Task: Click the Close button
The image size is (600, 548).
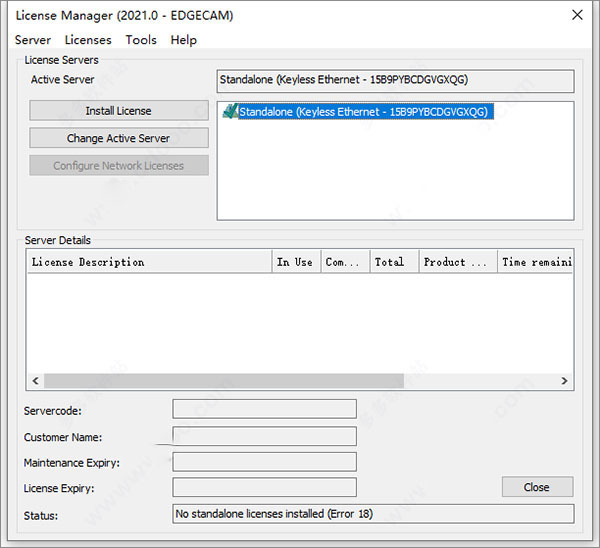Action: pyautogui.click(x=537, y=487)
